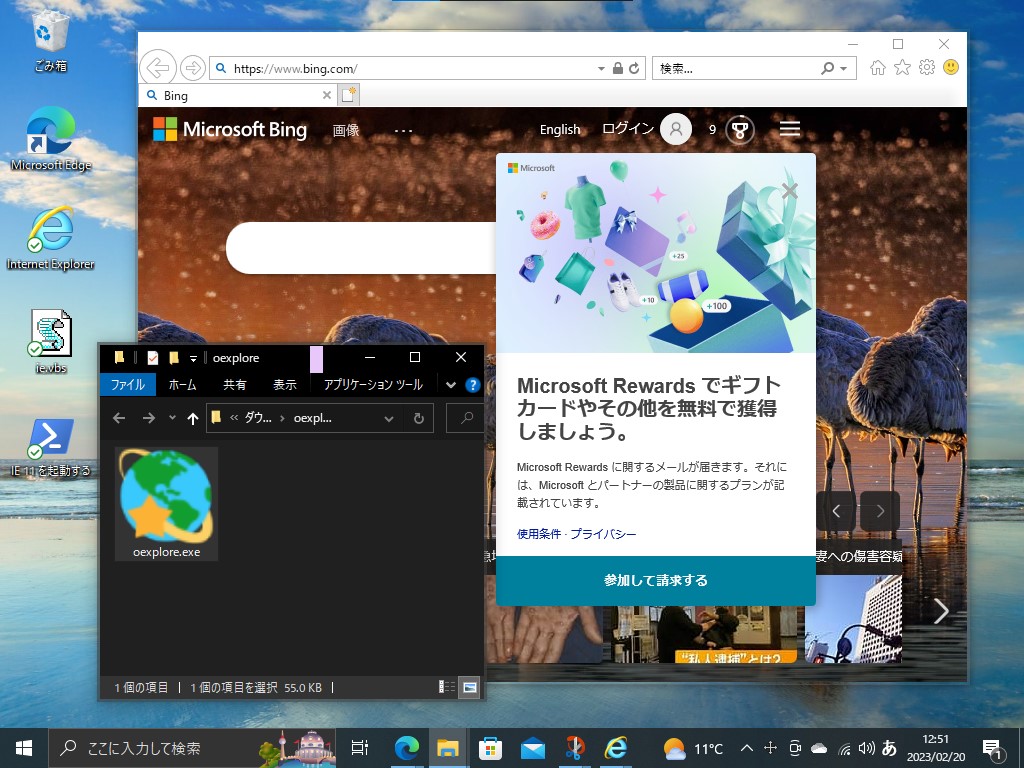Image resolution: width=1024 pixels, height=768 pixels.
Task: Open the Bing Images search section
Action: coord(345,129)
